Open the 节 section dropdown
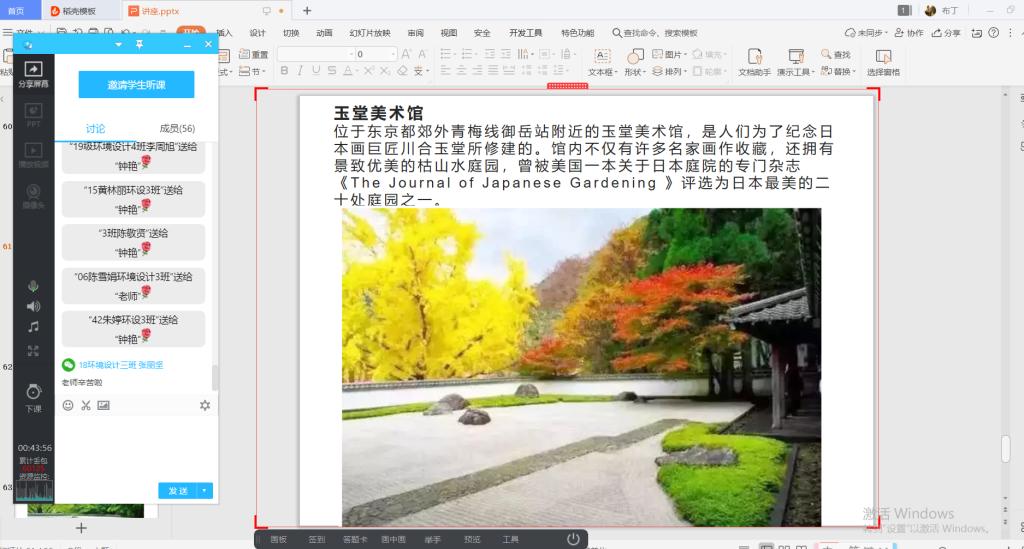1024x549 pixels. pos(253,71)
